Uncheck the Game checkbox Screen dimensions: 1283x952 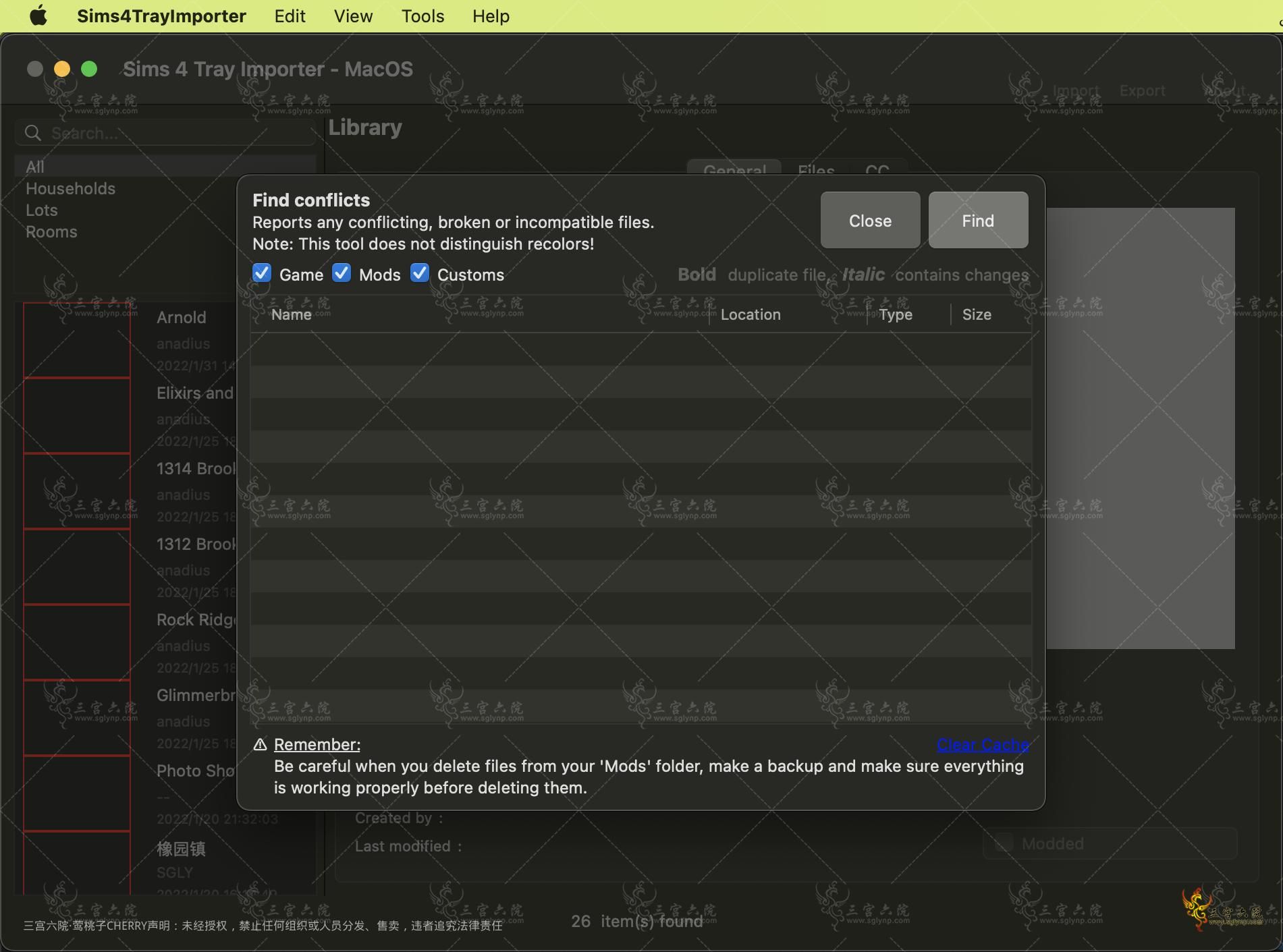coord(262,273)
